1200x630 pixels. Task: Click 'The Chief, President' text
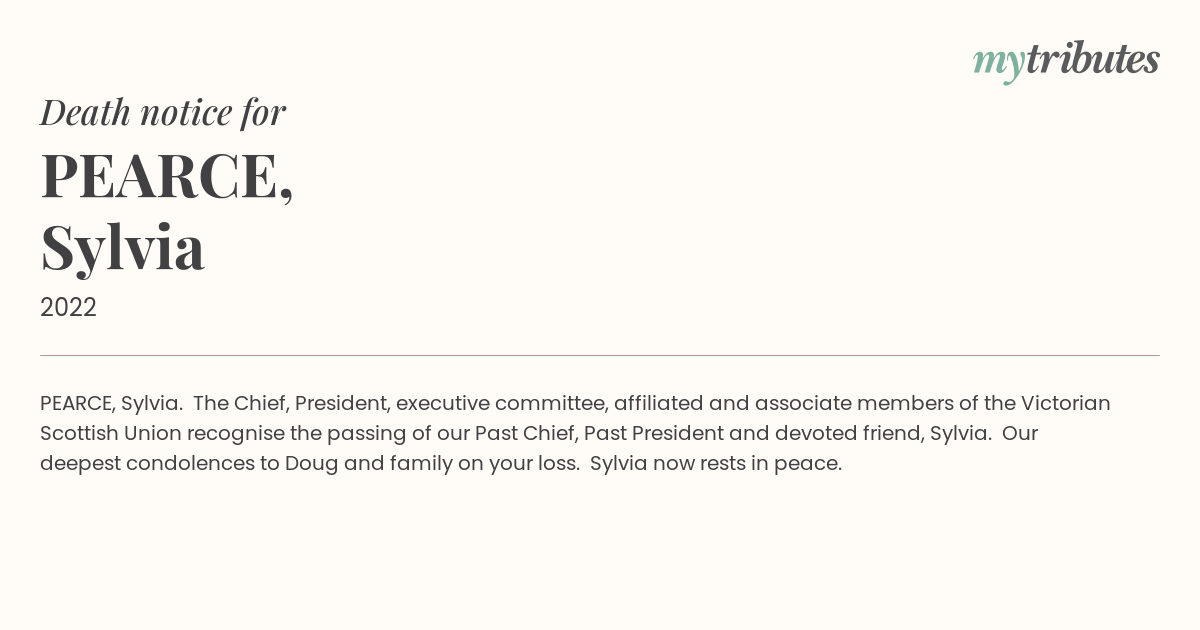(x=290, y=403)
